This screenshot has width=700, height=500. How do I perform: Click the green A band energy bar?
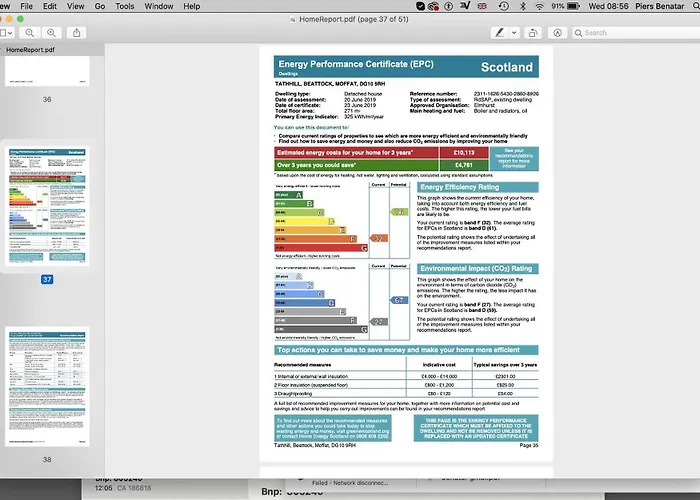[288, 195]
